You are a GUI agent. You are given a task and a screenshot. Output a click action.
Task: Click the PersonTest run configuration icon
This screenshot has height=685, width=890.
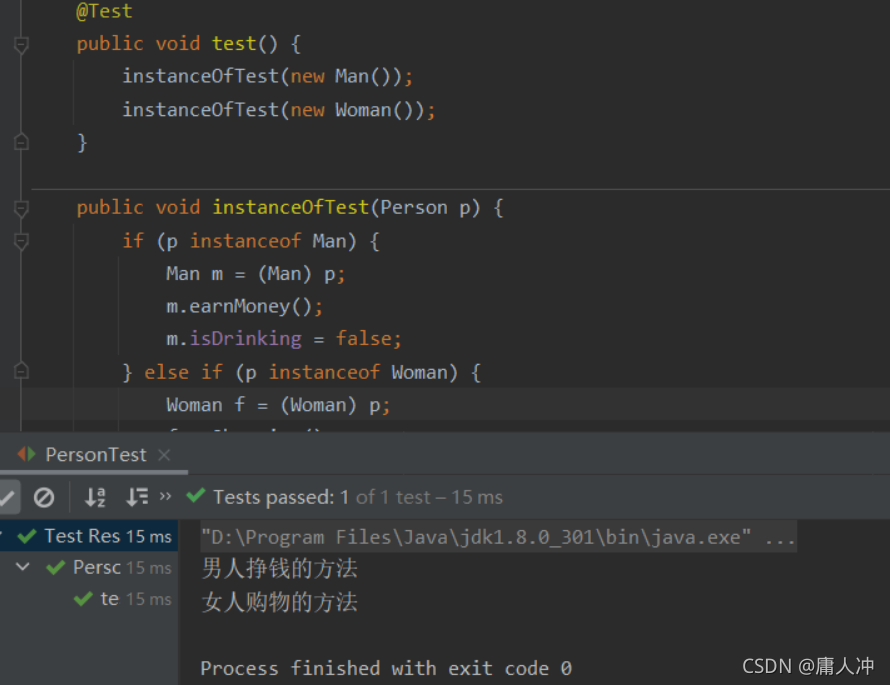pos(26,454)
